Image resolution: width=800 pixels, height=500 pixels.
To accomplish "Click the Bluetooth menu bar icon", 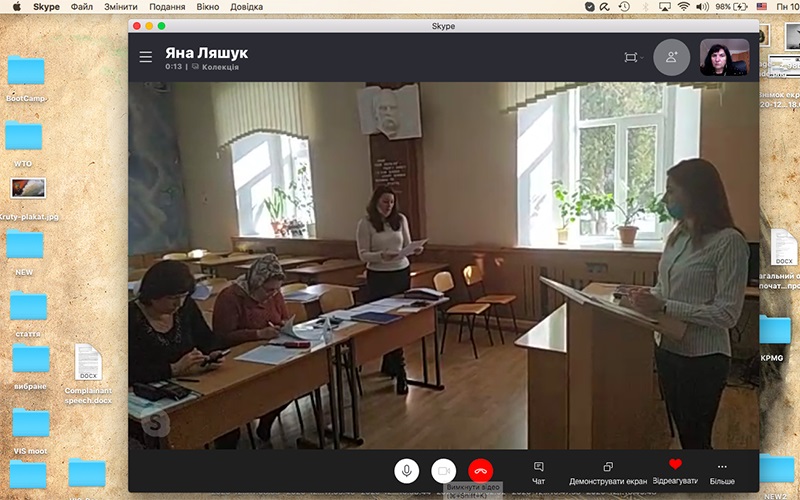I will click(x=645, y=7).
